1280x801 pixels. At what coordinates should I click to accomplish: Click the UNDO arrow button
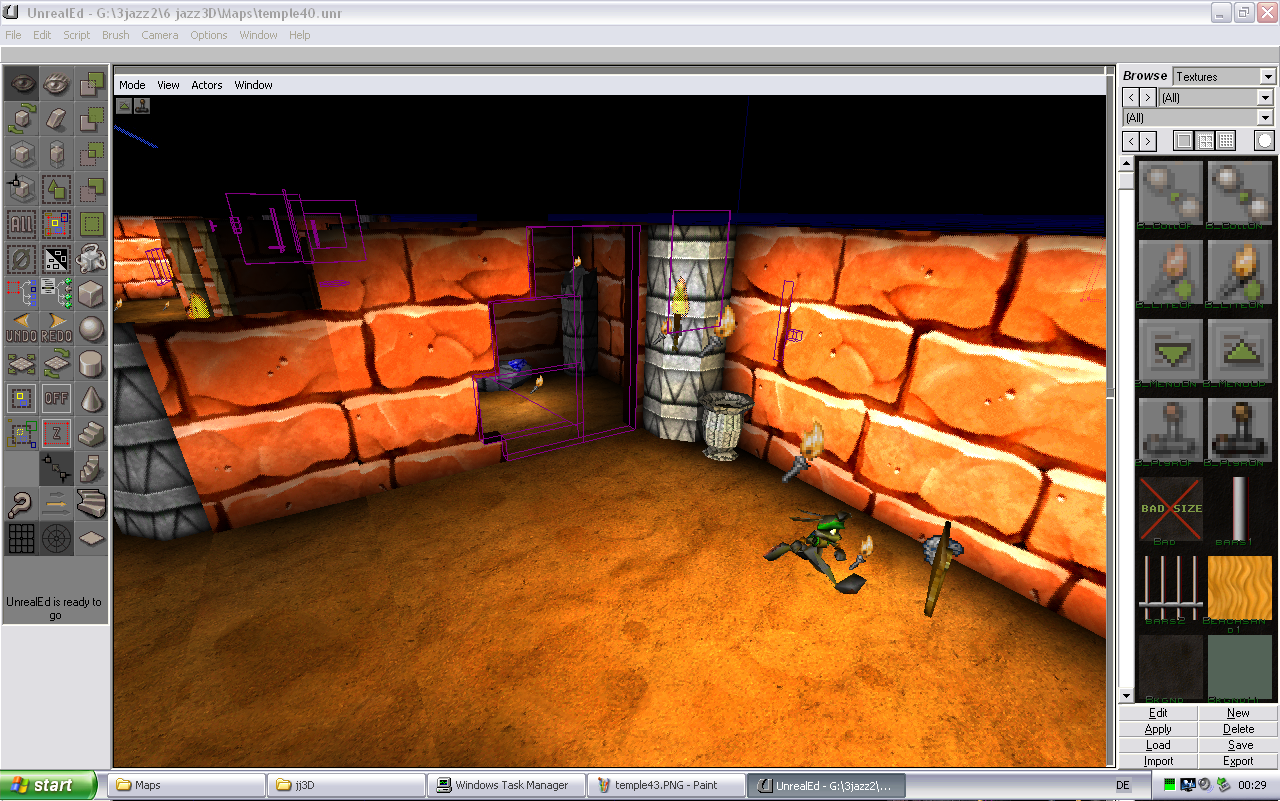[21, 329]
